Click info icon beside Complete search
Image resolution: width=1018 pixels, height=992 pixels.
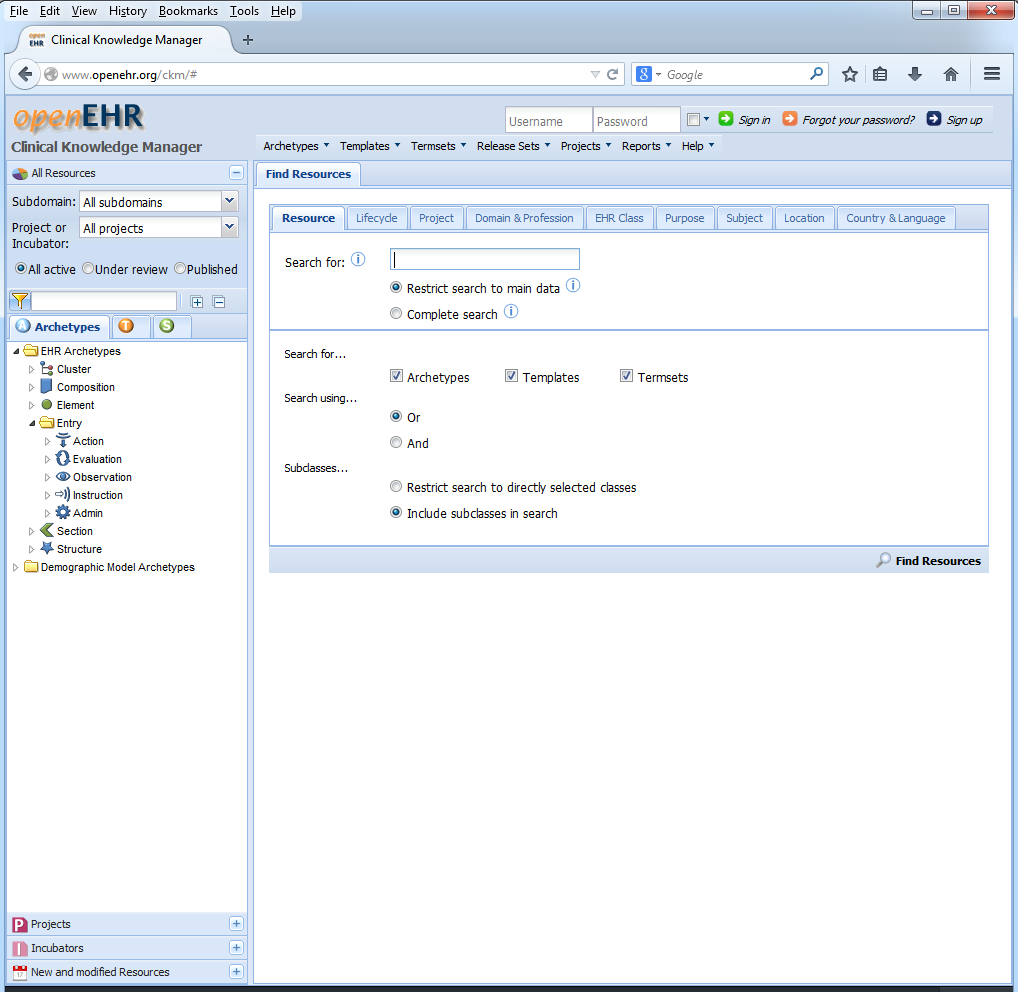511,312
